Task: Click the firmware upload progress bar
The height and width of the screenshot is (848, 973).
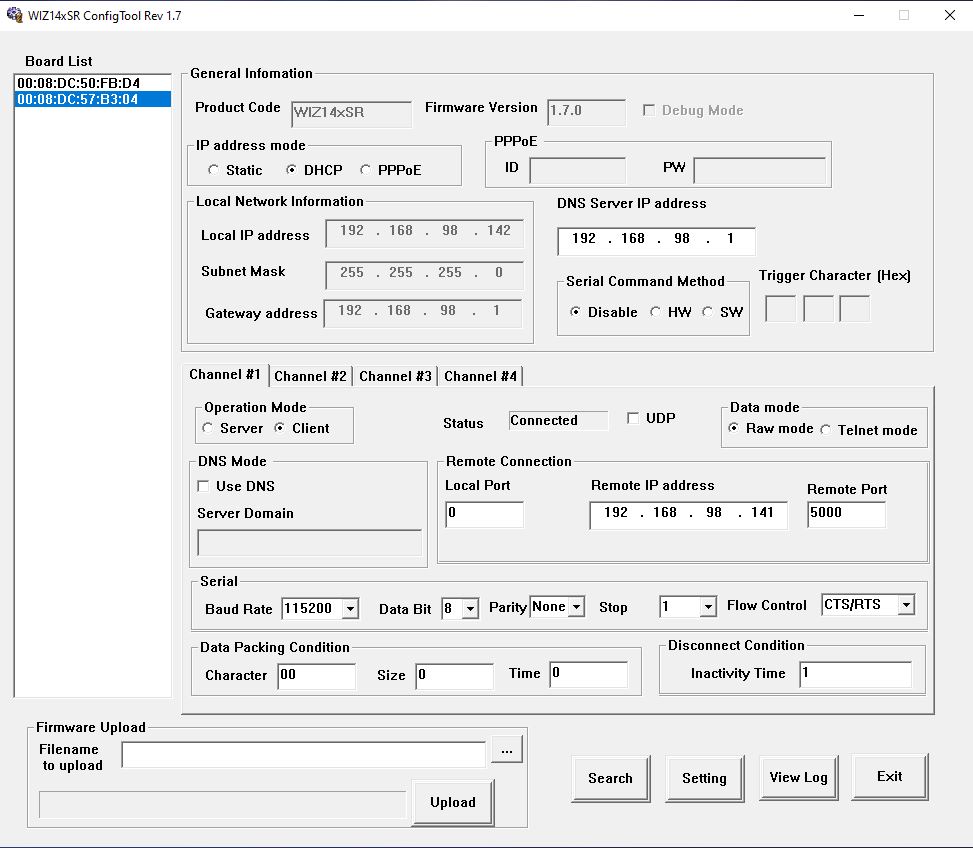Action: click(x=222, y=805)
